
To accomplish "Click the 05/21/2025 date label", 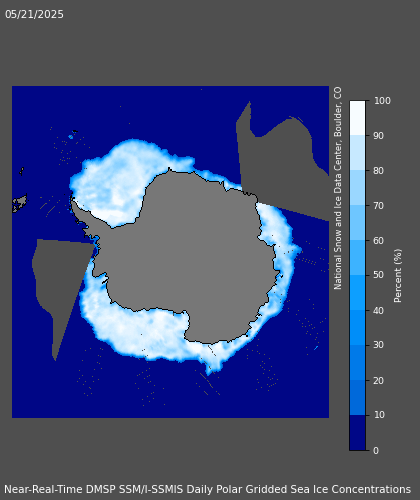I will coord(34,14).
